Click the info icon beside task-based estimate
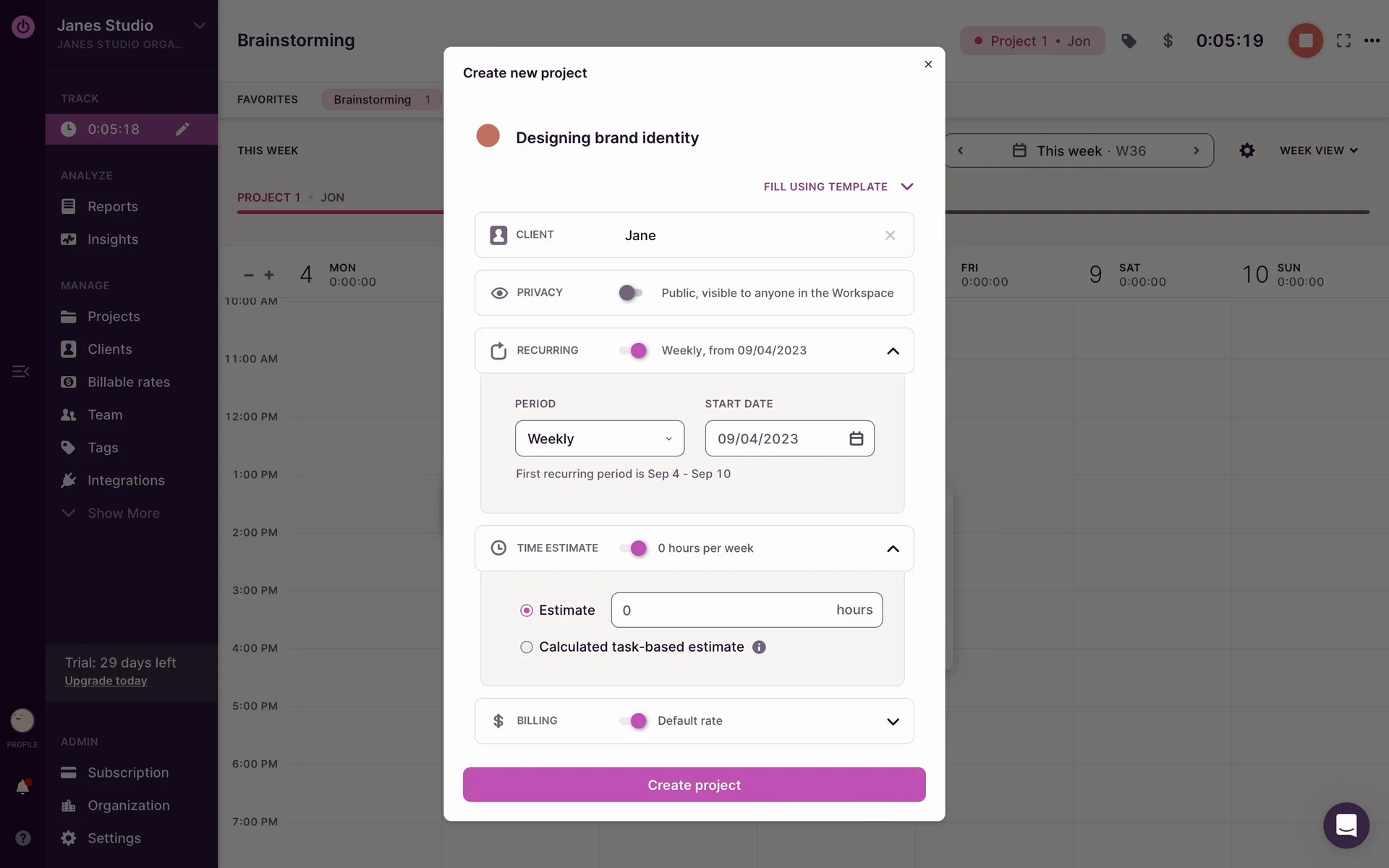 [x=759, y=647]
